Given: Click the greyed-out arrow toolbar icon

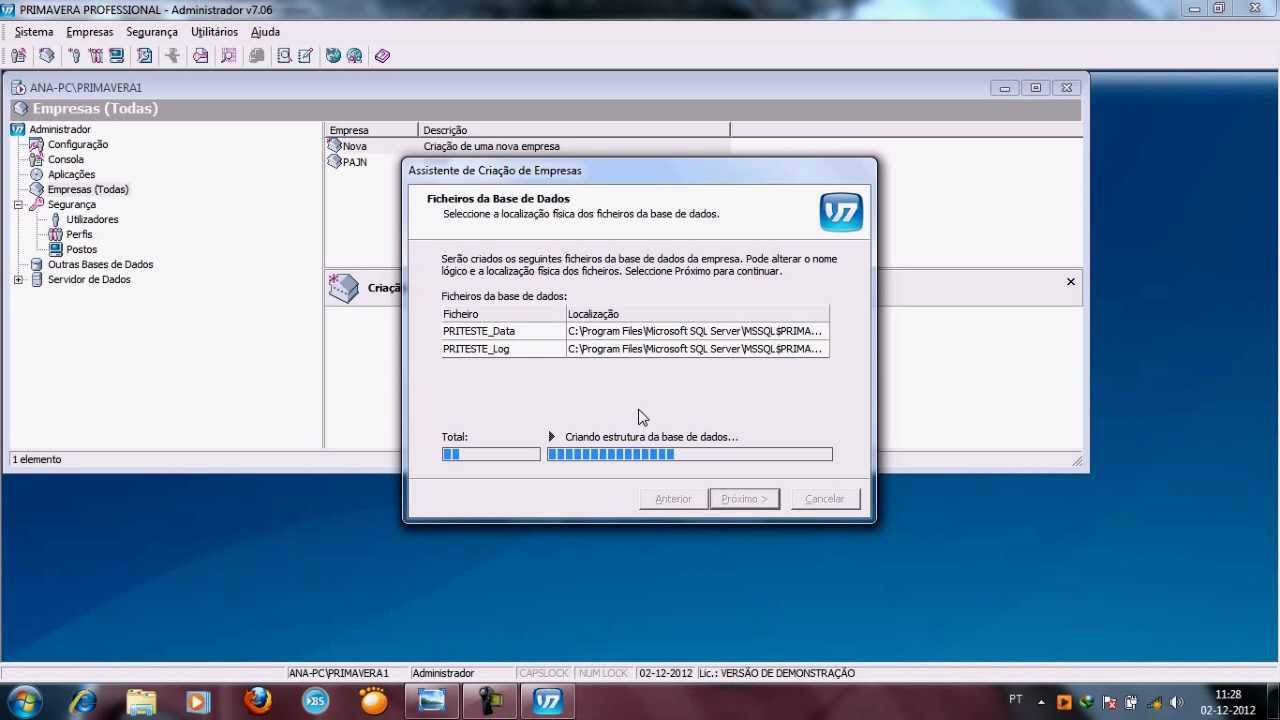Looking at the screenshot, I should click(x=172, y=56).
